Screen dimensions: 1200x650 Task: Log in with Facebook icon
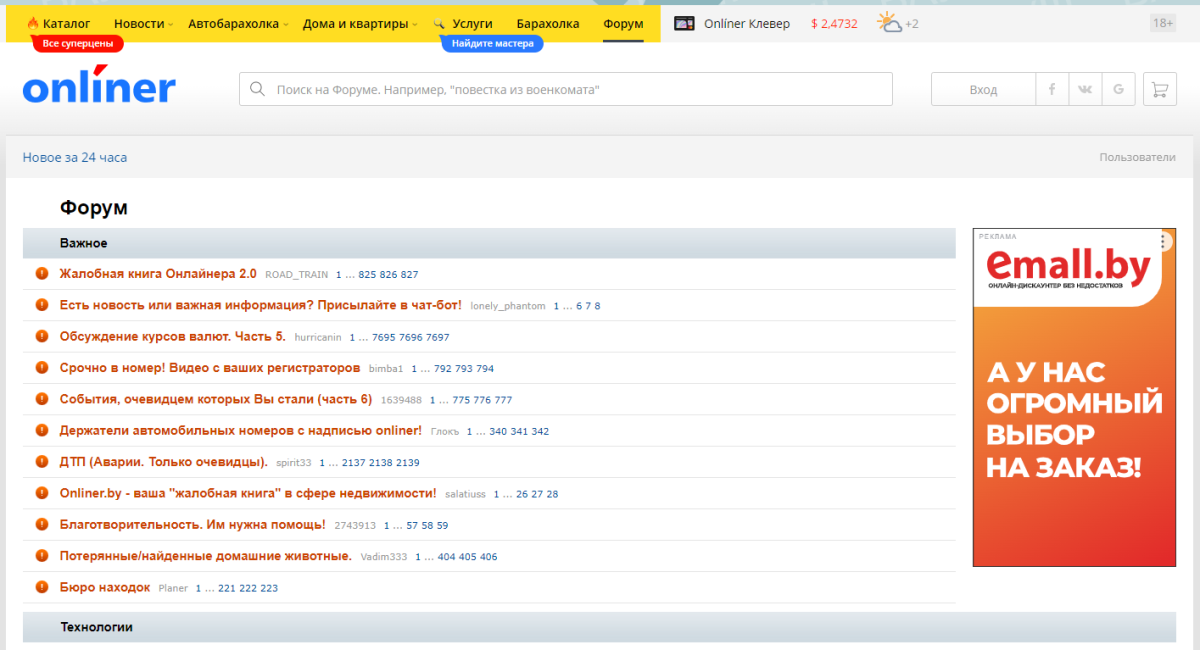pos(1051,89)
